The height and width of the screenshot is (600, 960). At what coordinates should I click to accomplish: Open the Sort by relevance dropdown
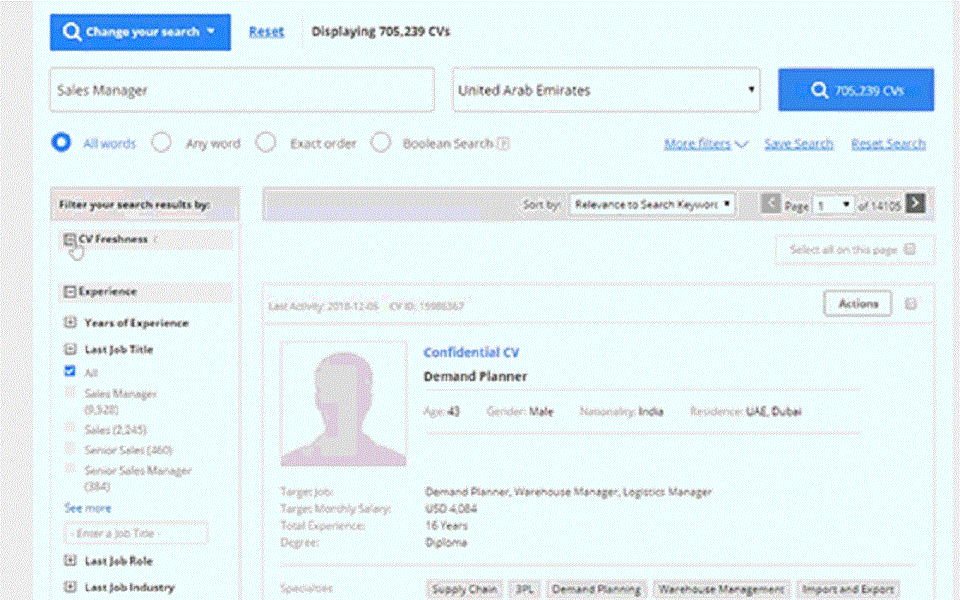651,203
